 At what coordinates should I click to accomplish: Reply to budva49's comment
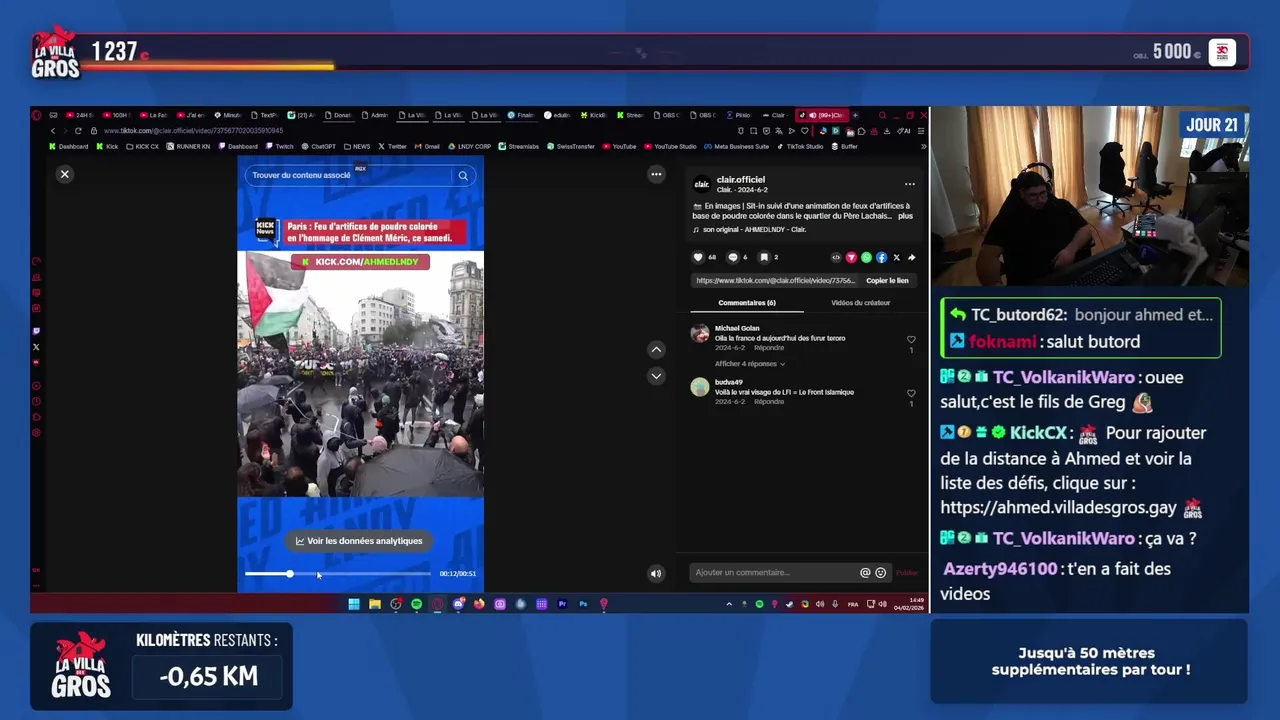click(769, 402)
